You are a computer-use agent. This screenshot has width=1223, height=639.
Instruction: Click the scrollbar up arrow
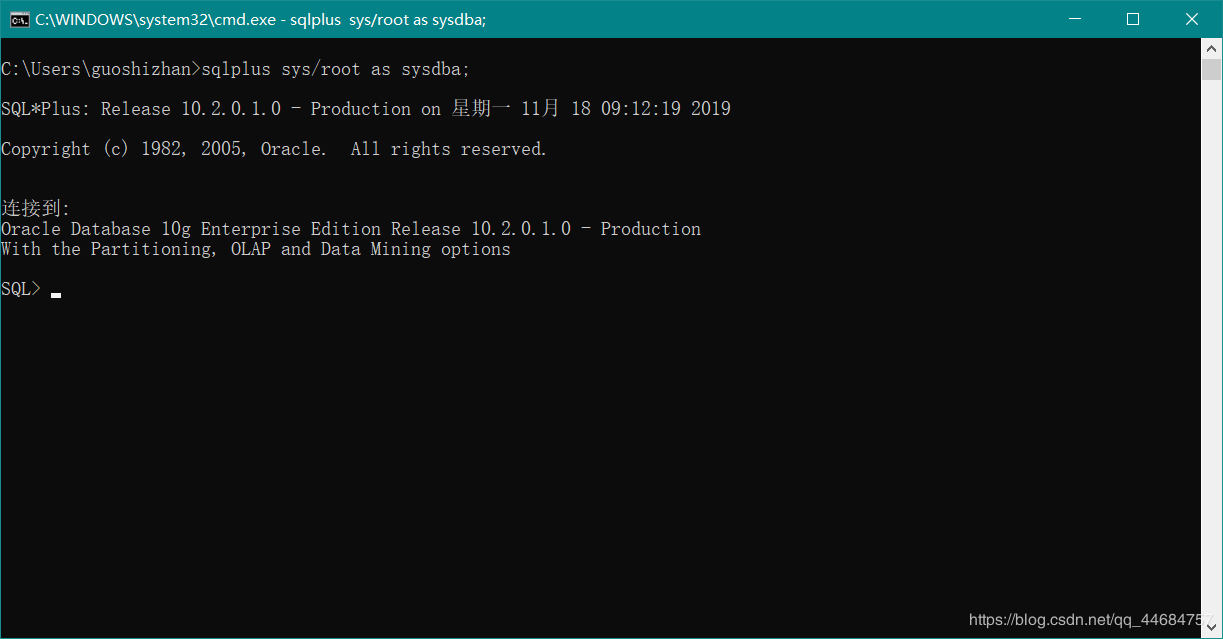1211,48
